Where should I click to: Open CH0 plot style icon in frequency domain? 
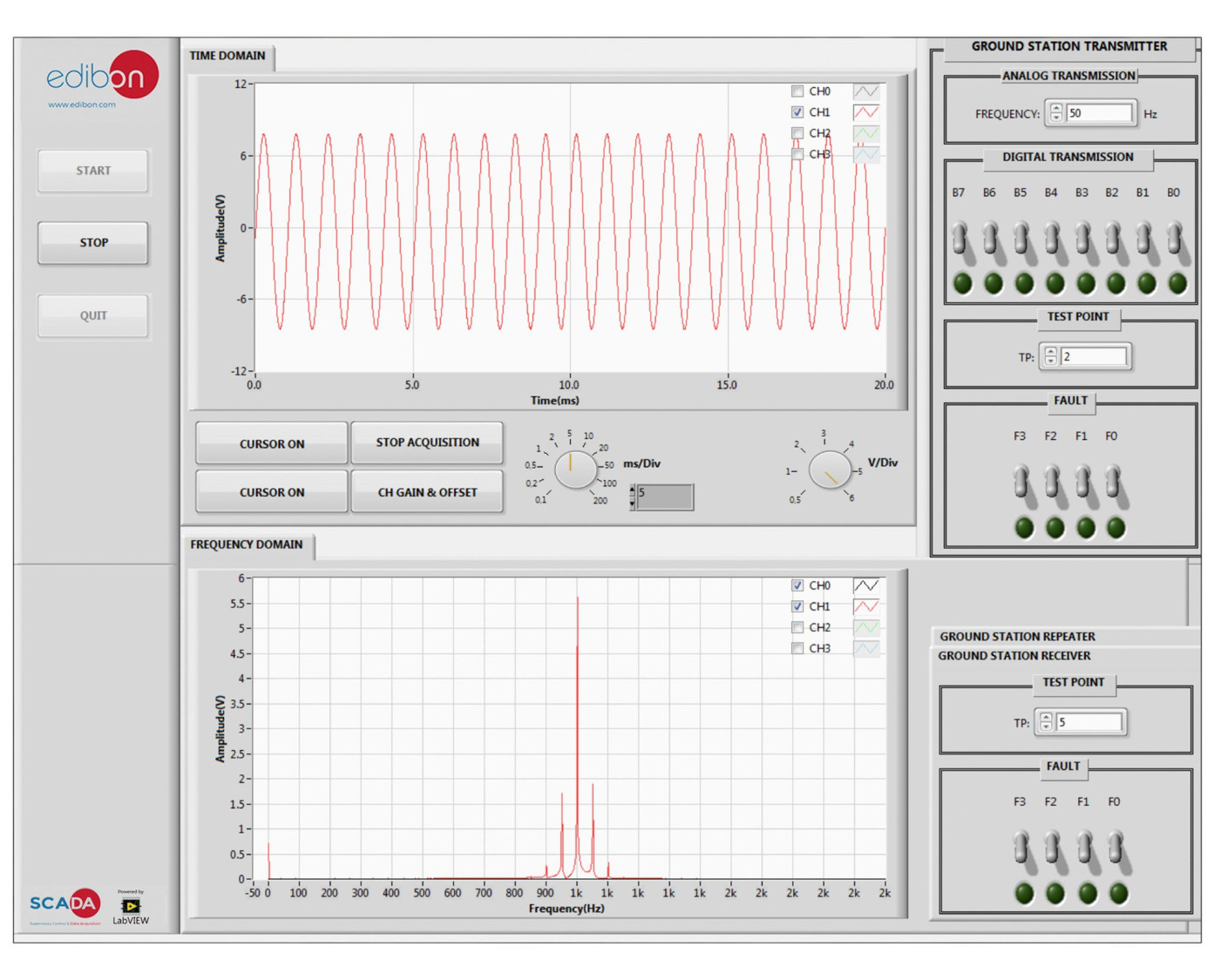point(866,585)
